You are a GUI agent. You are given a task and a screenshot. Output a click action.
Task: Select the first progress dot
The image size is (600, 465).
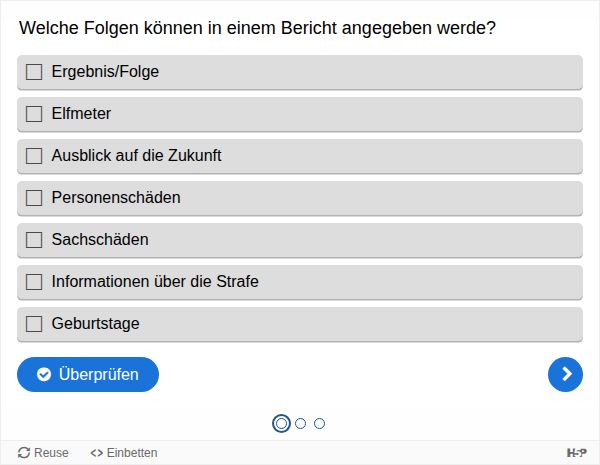[x=281, y=423]
